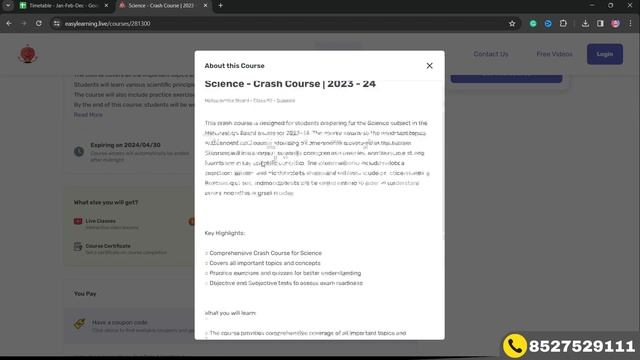Click the clock icon beside Expiring date
The height and width of the screenshot is (360, 640).
[x=79, y=151]
